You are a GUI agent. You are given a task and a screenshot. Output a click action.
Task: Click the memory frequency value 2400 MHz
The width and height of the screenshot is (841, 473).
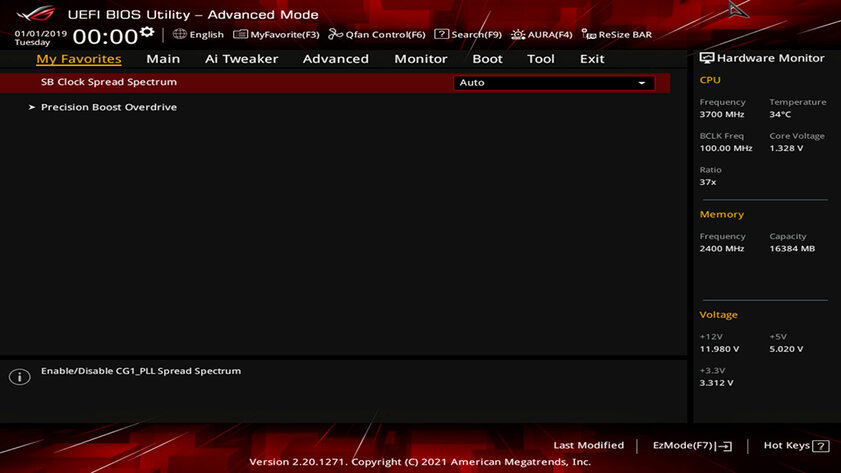point(721,248)
